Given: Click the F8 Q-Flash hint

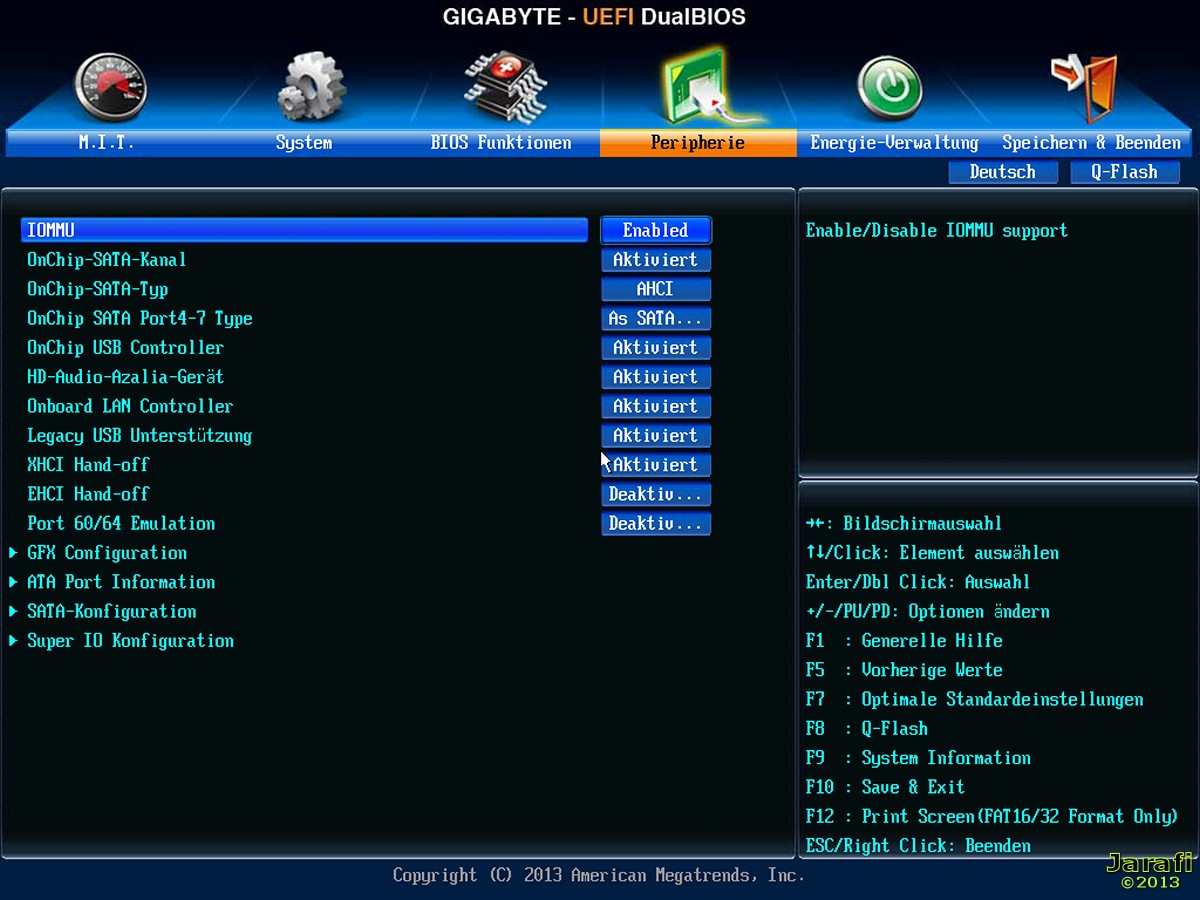Looking at the screenshot, I should click(867, 729).
